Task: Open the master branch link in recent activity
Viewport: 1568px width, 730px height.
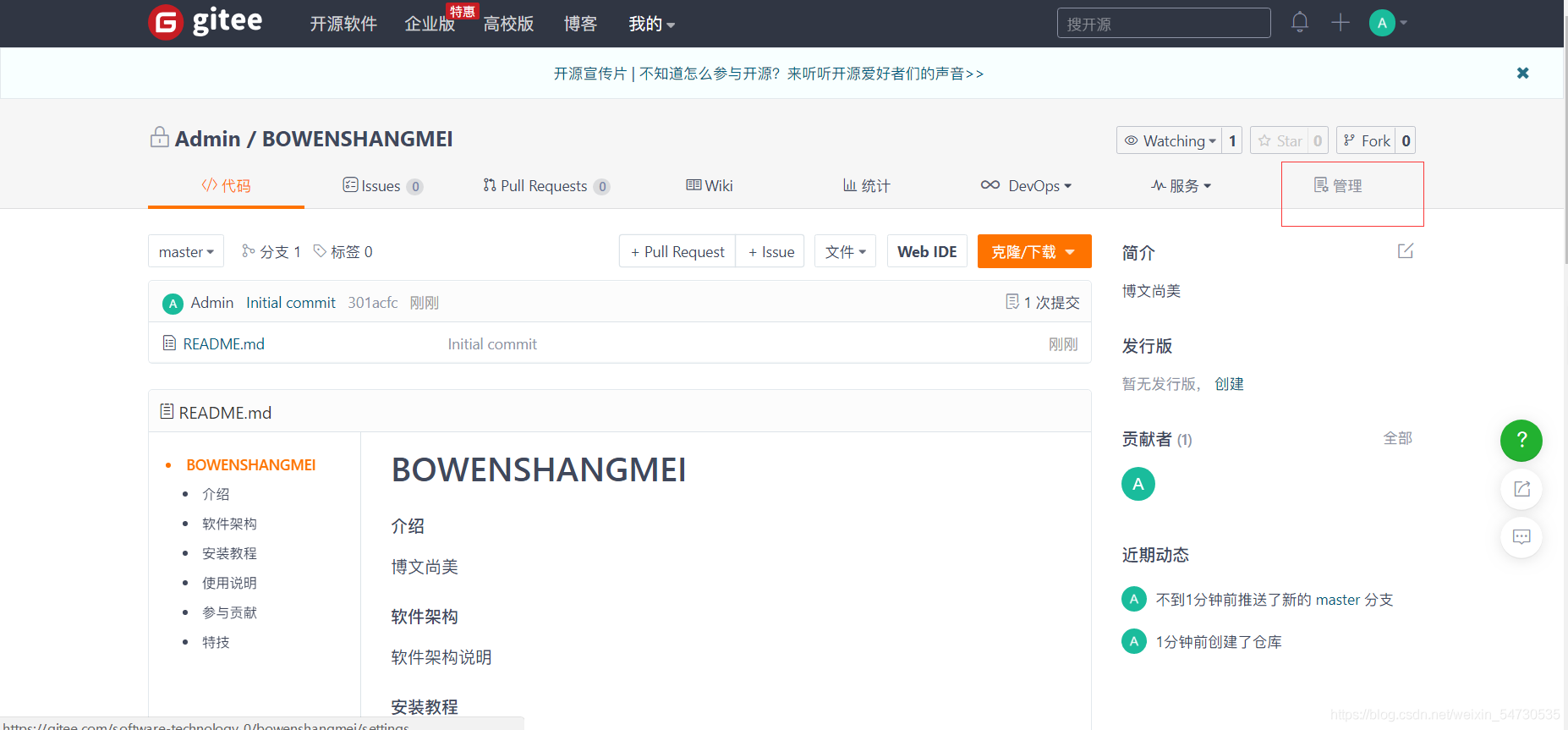Action: (1338, 600)
